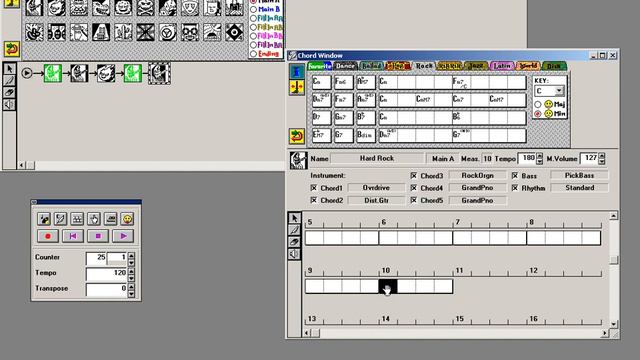This screenshot has width=640, height=360.
Task: Click the speaker tool in chord timeline
Action: point(294,254)
